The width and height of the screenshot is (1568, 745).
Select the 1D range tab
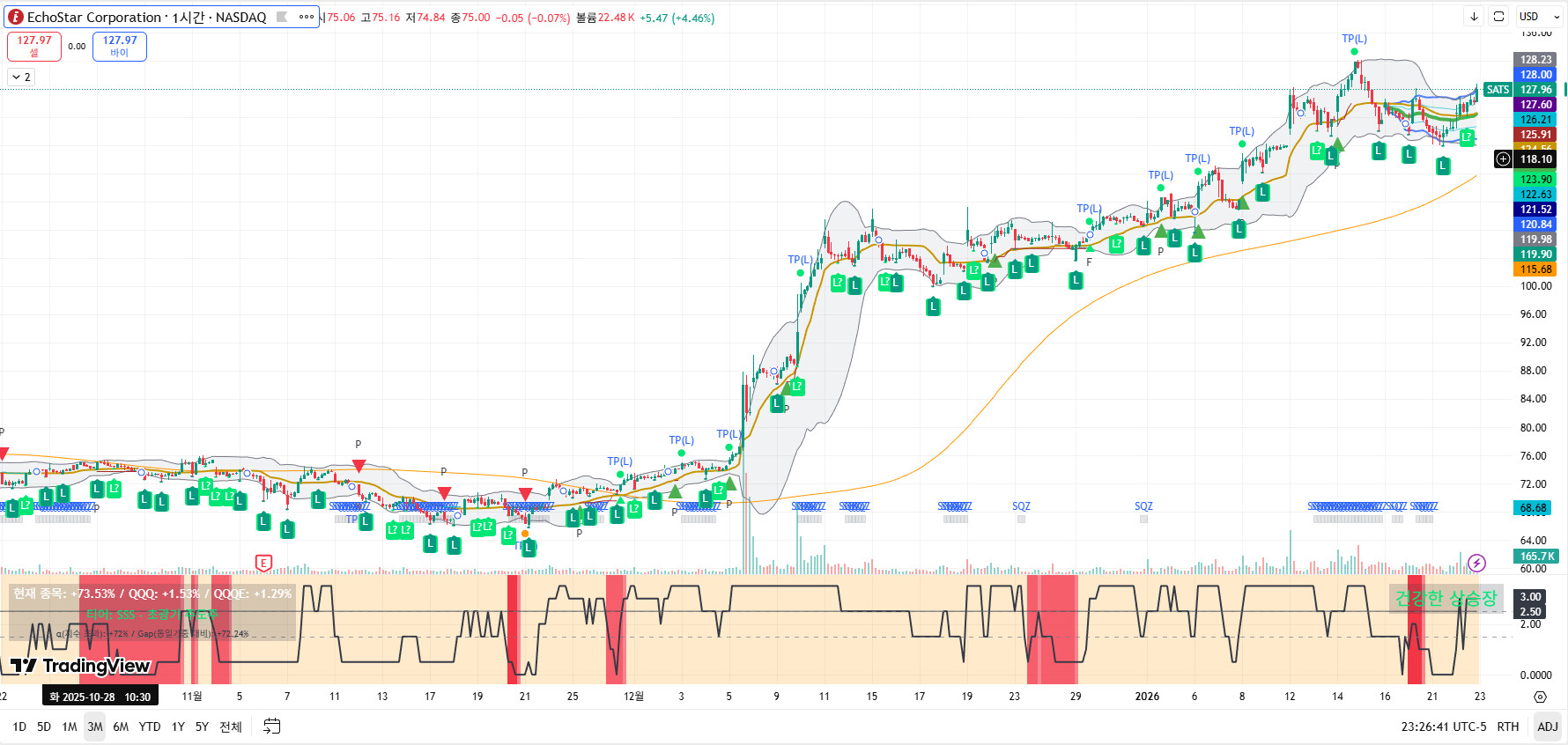coord(19,727)
